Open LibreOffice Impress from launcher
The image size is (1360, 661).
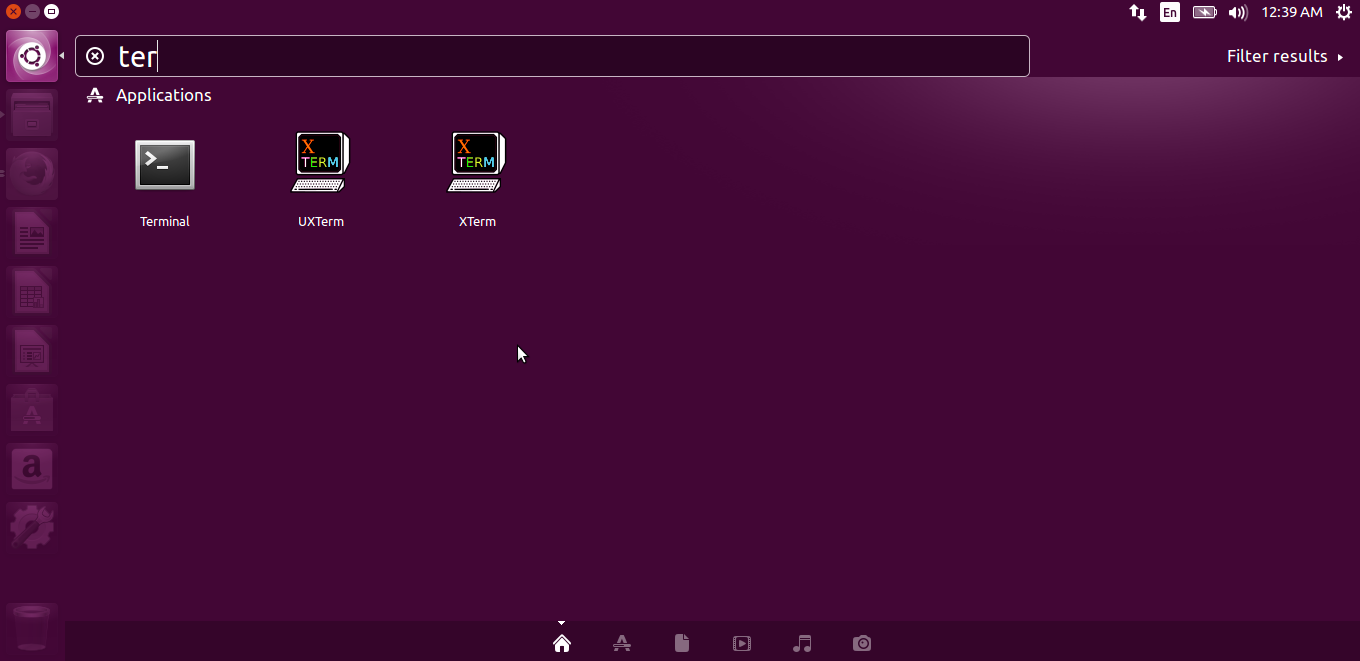pos(32,351)
